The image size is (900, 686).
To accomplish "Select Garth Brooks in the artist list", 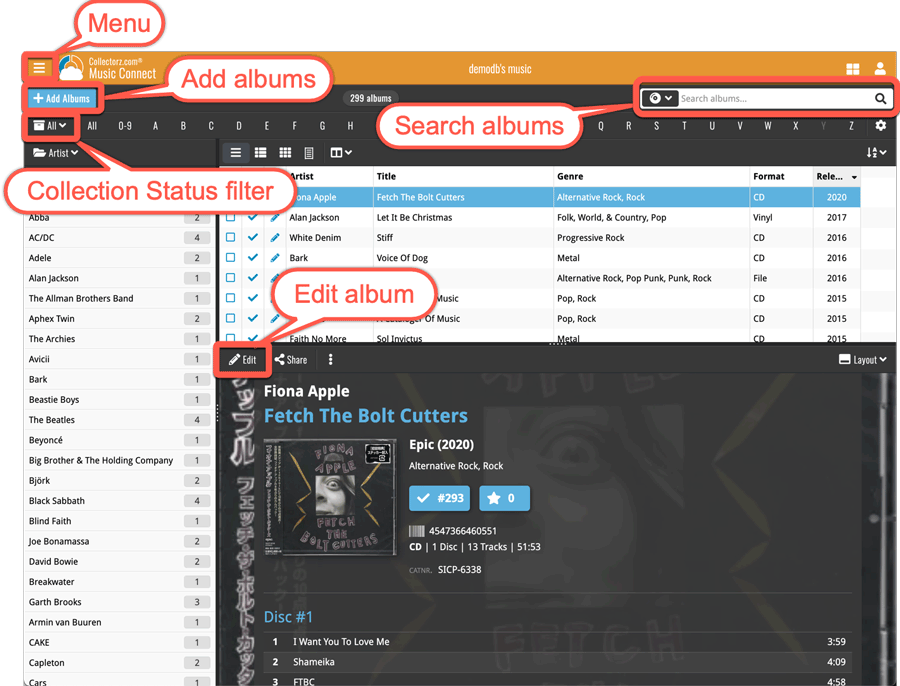I will pyautogui.click(x=118, y=602).
